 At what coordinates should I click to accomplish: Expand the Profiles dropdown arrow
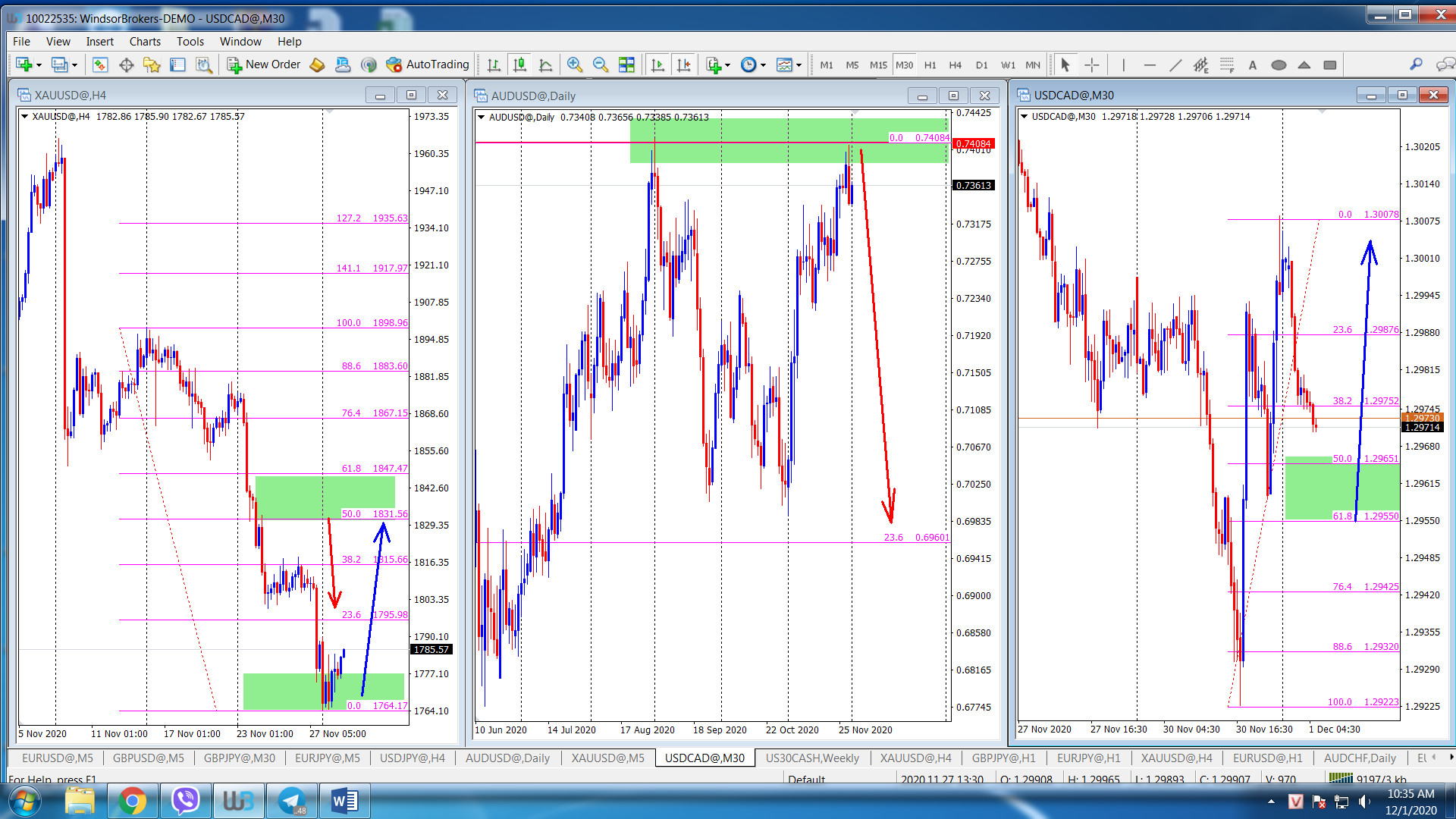point(74,65)
